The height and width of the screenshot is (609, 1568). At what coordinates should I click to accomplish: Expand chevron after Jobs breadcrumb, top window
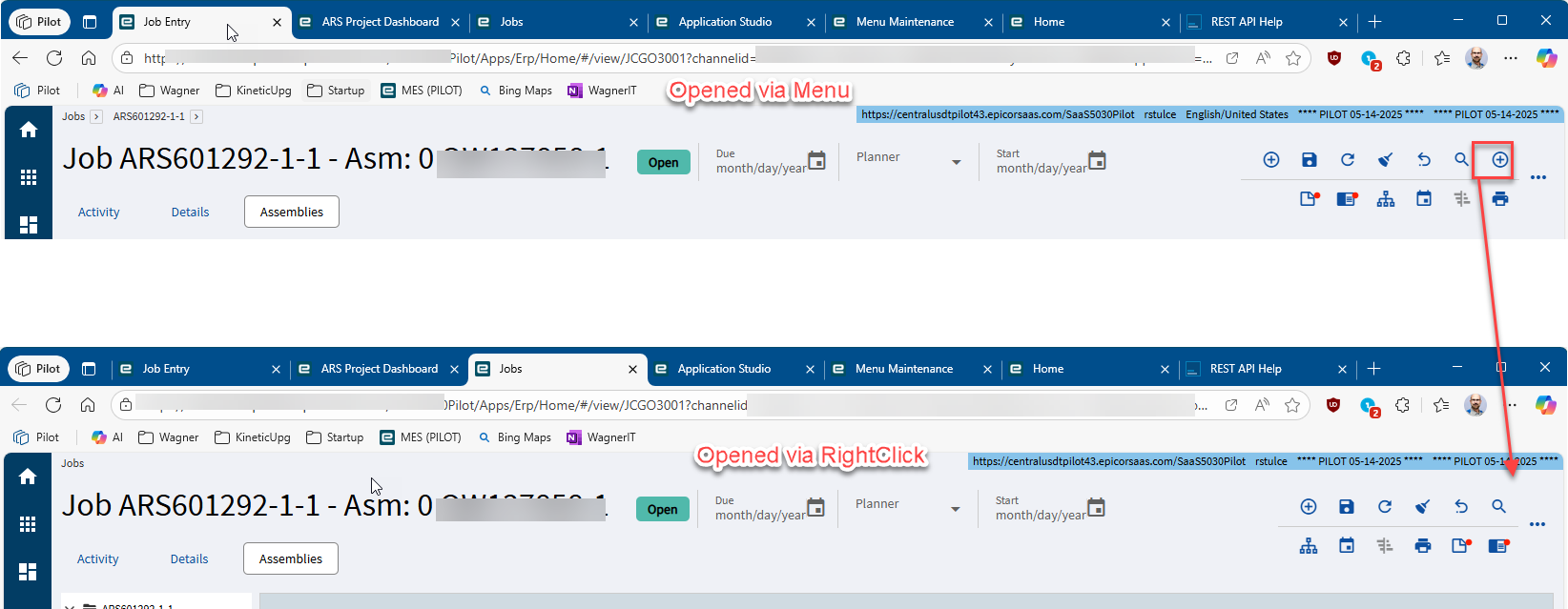coord(96,117)
